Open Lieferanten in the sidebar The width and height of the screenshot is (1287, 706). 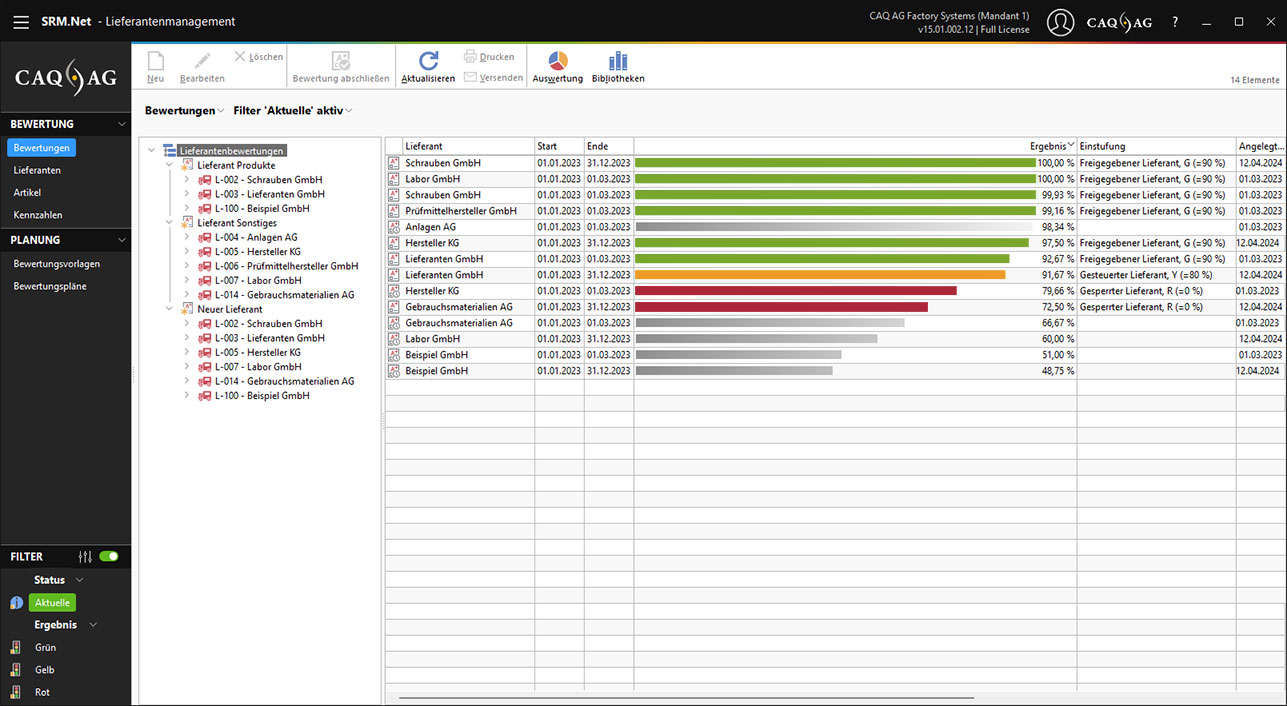(37, 170)
